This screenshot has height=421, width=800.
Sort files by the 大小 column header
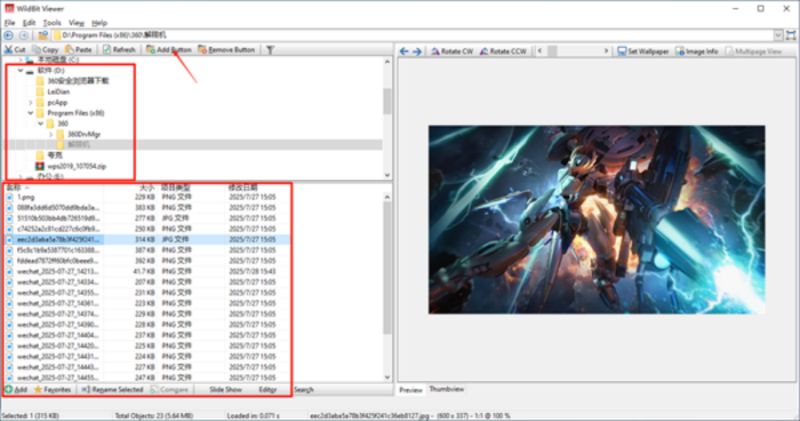click(x=146, y=187)
